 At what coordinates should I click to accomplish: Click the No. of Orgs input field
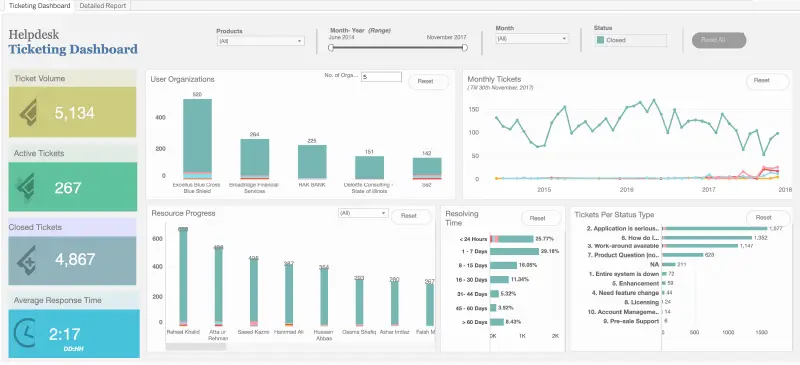point(381,77)
